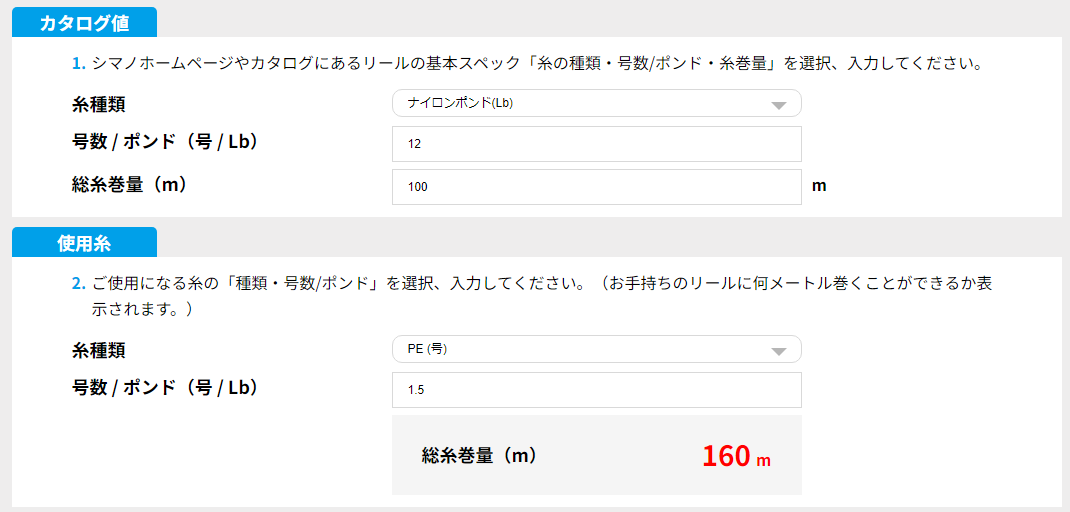
Task: Click the m unit beside the 100 field
Action: tap(819, 186)
